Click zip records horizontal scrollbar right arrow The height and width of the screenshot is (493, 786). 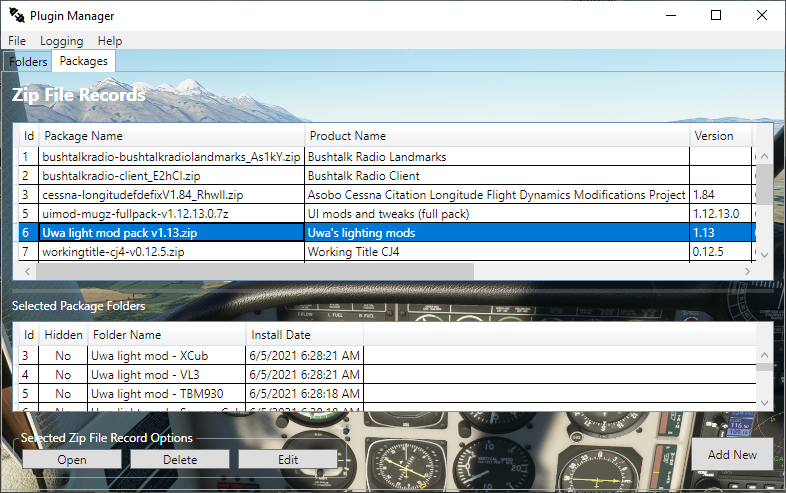(747, 271)
